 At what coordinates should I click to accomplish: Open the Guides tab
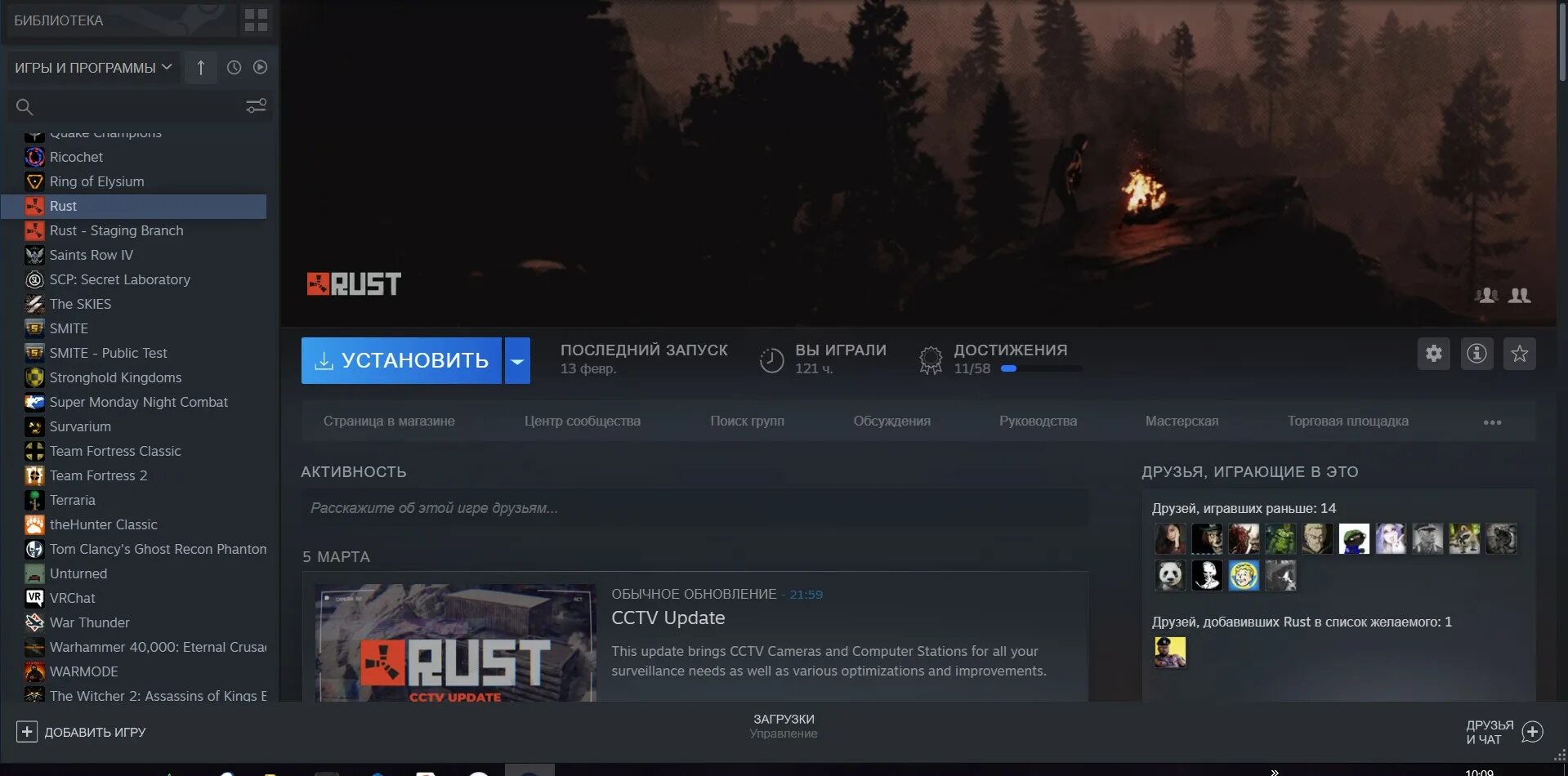coord(1038,421)
